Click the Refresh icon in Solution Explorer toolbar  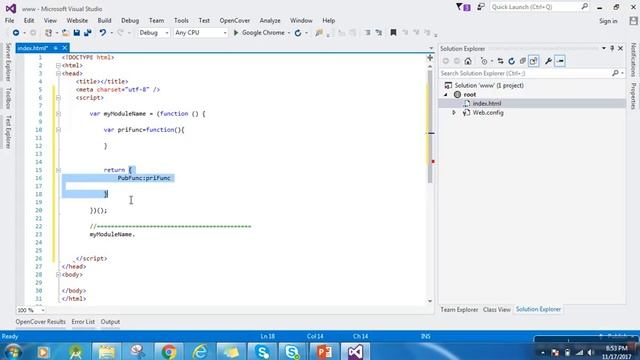pyautogui.click(x=511, y=61)
